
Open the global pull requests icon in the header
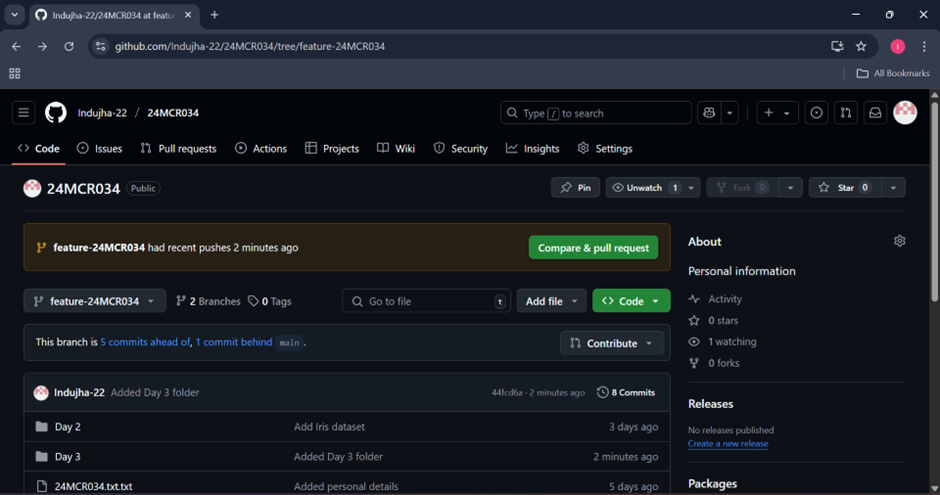click(846, 113)
